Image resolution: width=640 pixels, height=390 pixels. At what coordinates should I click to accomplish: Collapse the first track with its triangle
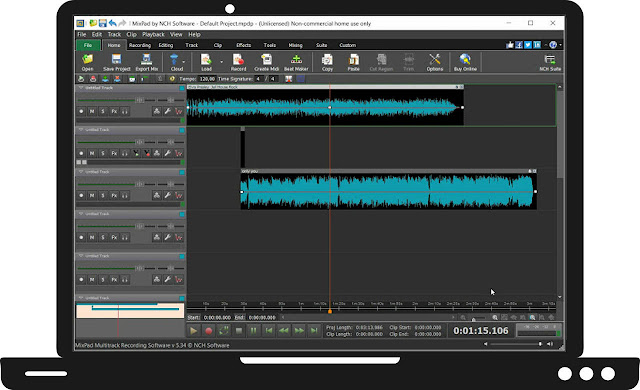[80, 88]
